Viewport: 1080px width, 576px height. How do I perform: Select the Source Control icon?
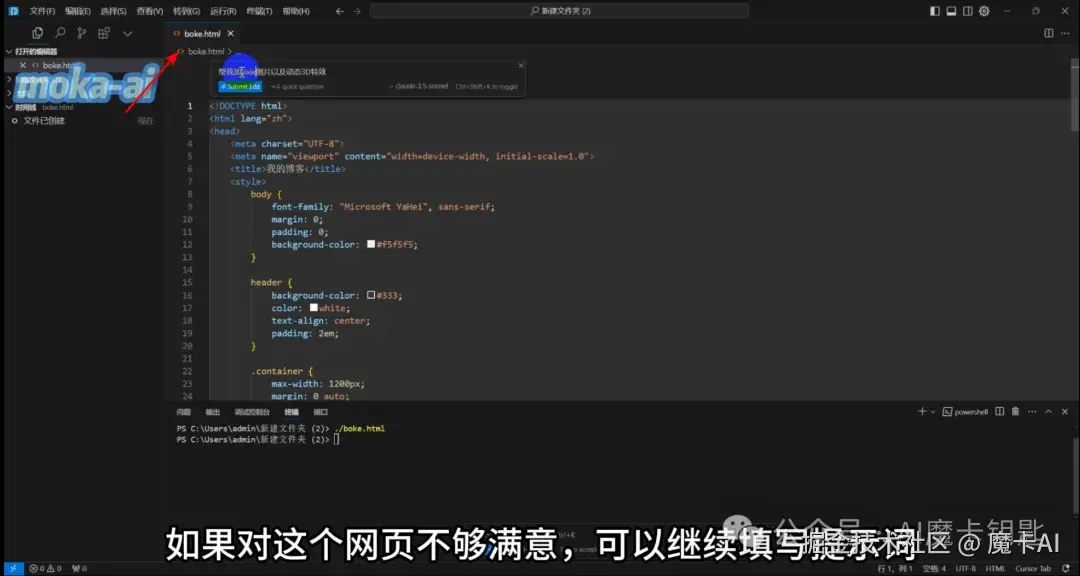[x=82, y=33]
